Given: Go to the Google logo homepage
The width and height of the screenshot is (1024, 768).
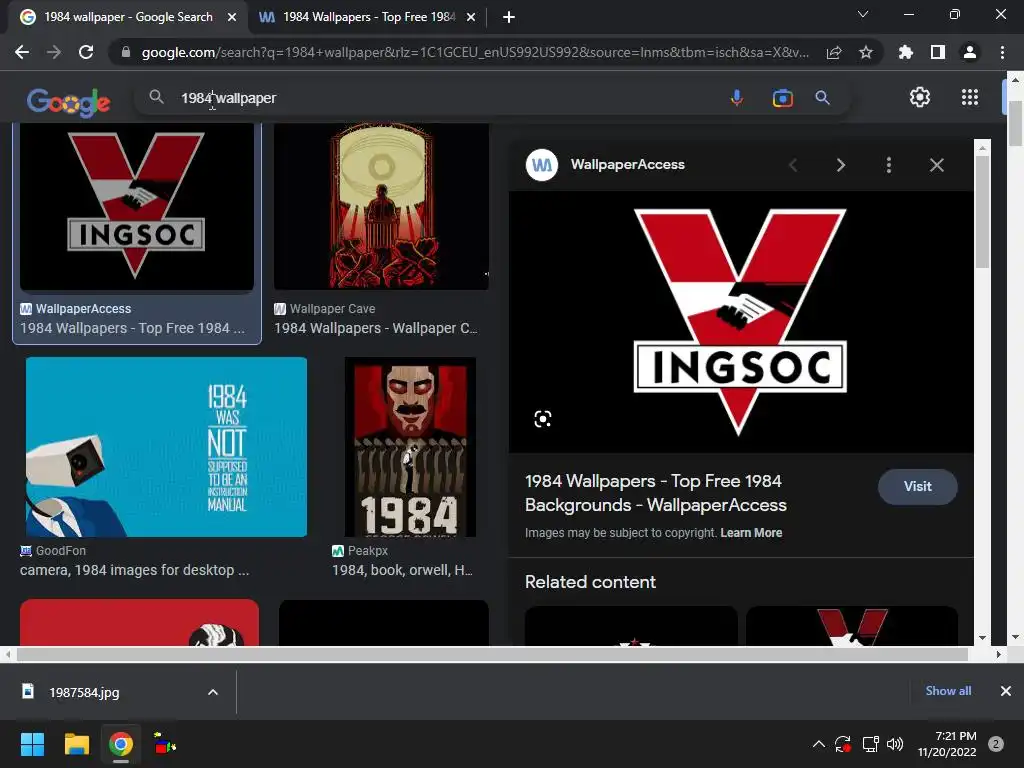Looking at the screenshot, I should pyautogui.click(x=69, y=102).
